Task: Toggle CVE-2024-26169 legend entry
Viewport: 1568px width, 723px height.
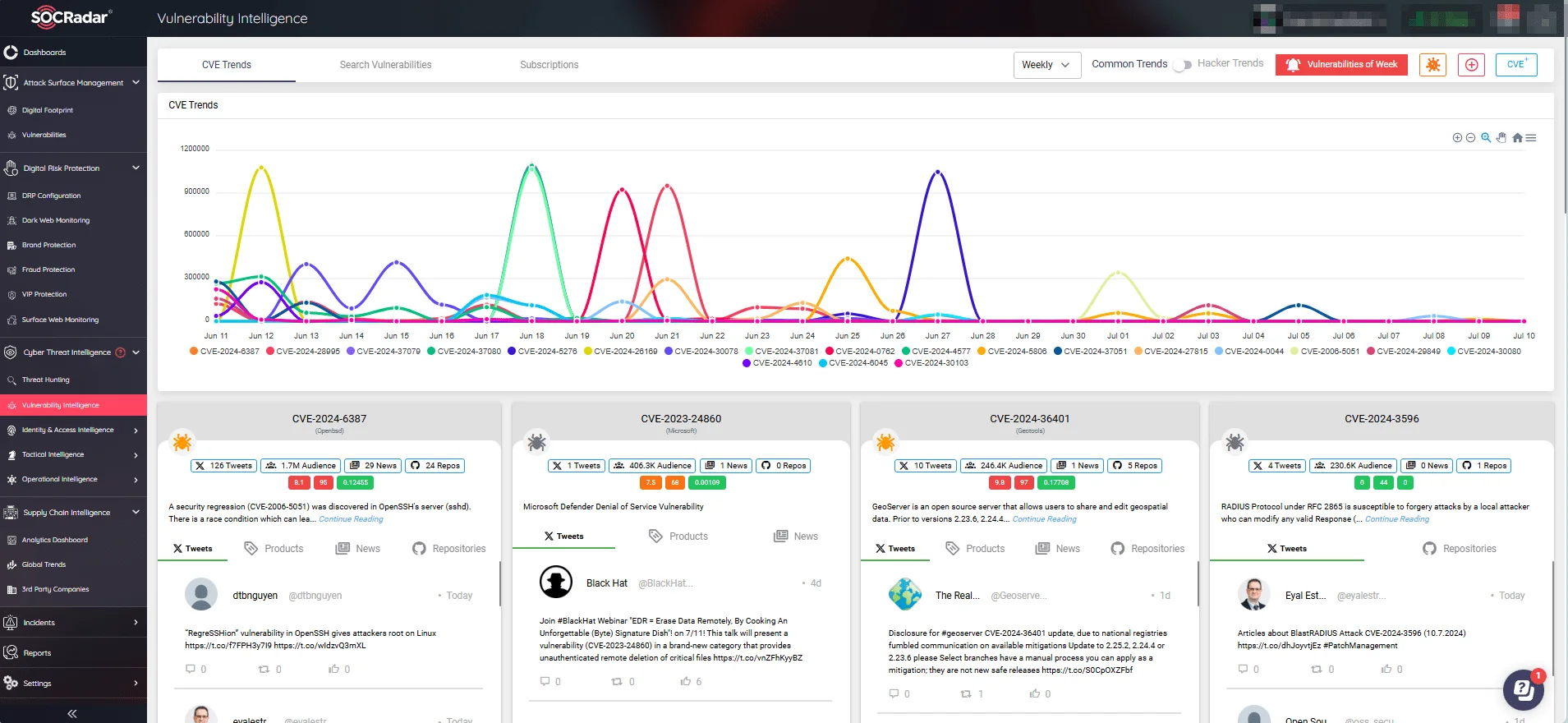Action: [620, 351]
